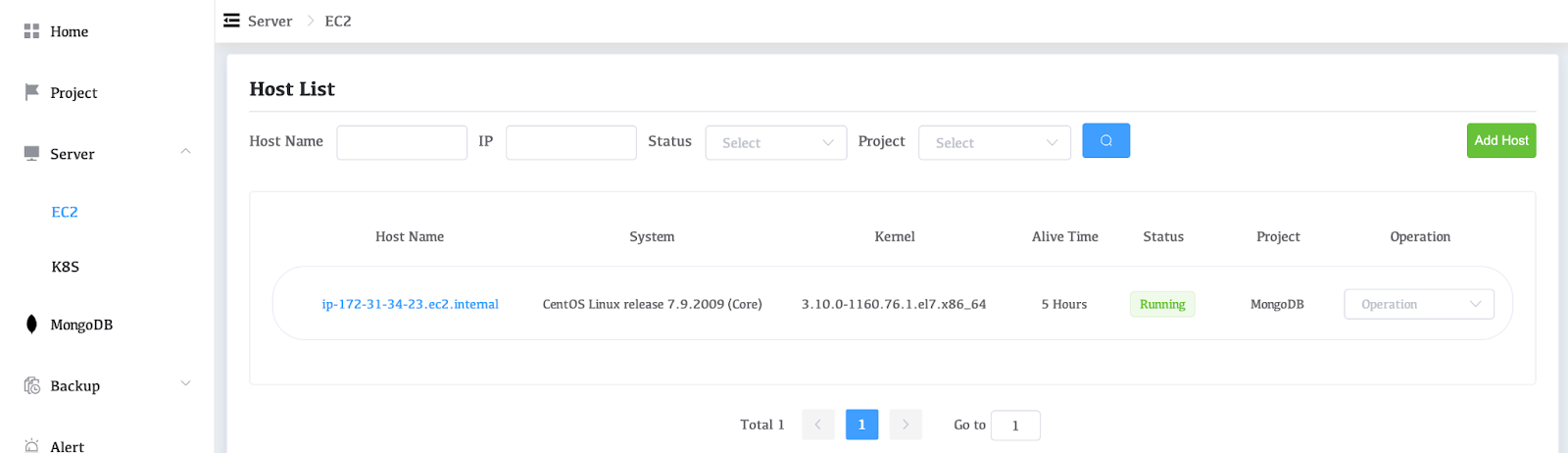This screenshot has width=1568, height=453.
Task: Click the Go to page number field
Action: coord(1014,426)
